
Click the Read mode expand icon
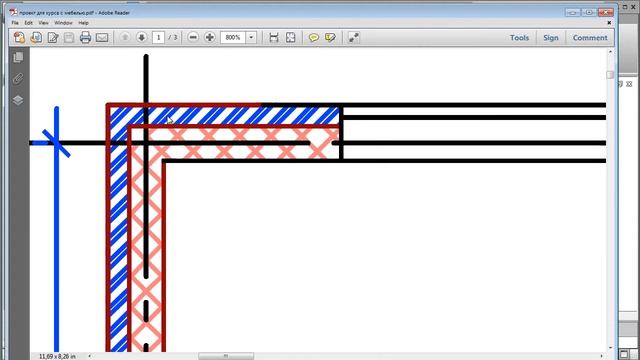tap(353, 38)
